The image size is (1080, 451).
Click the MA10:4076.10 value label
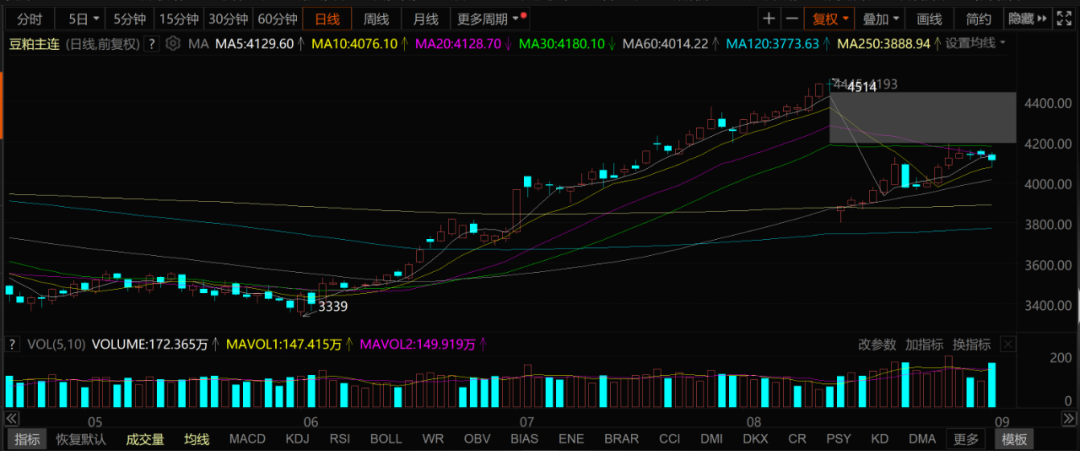pyautogui.click(x=355, y=44)
